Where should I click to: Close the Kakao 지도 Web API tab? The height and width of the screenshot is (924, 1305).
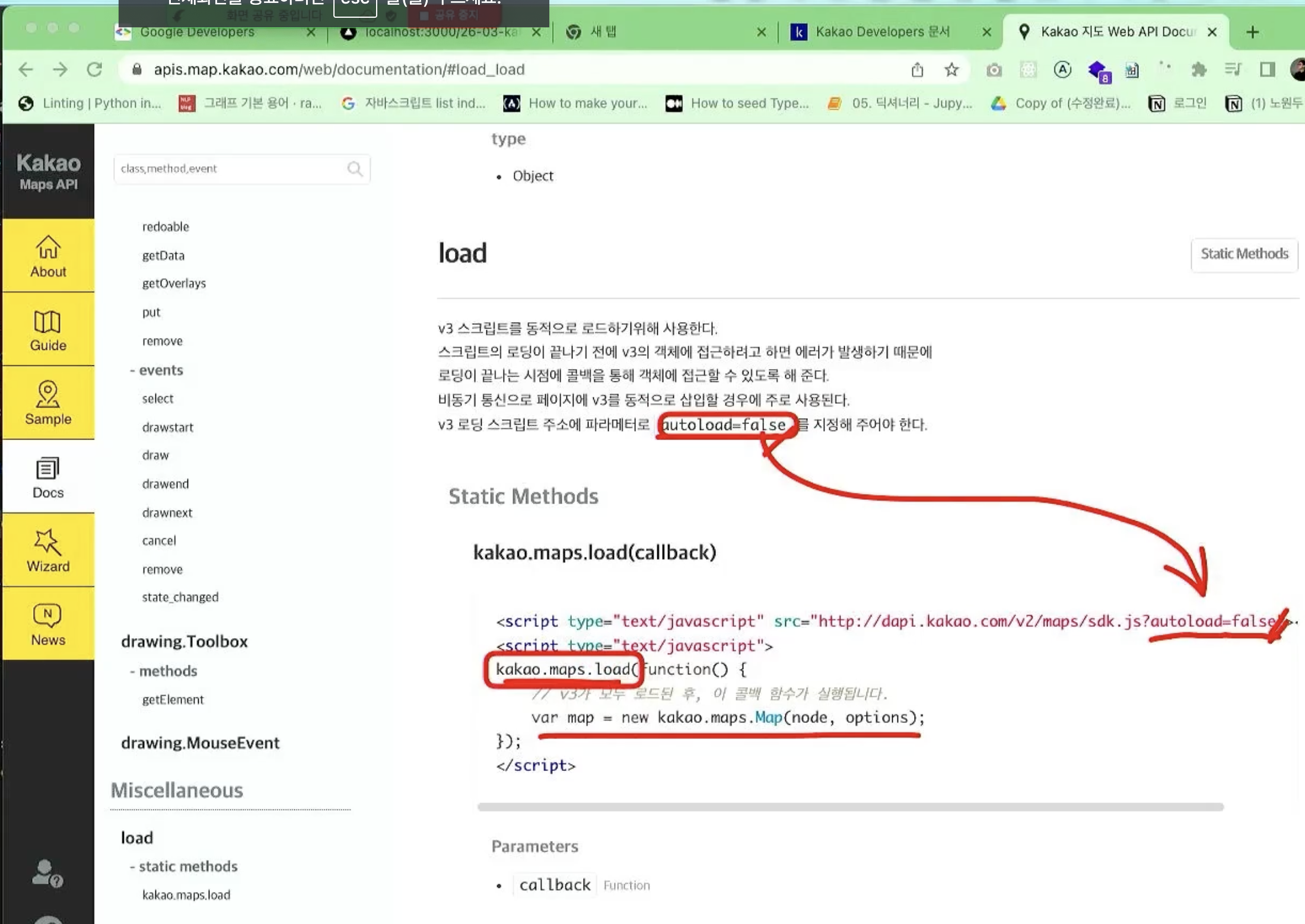1212,32
